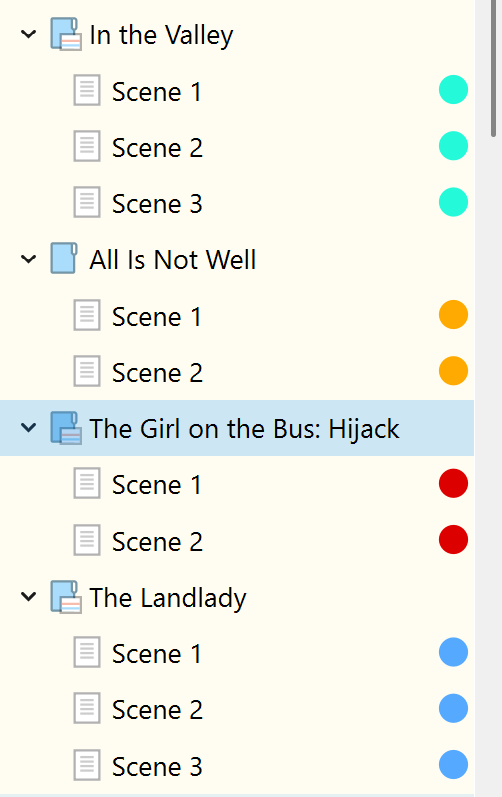Click red label dot for Hijack Scene 2
This screenshot has height=797, width=502.
453,539
